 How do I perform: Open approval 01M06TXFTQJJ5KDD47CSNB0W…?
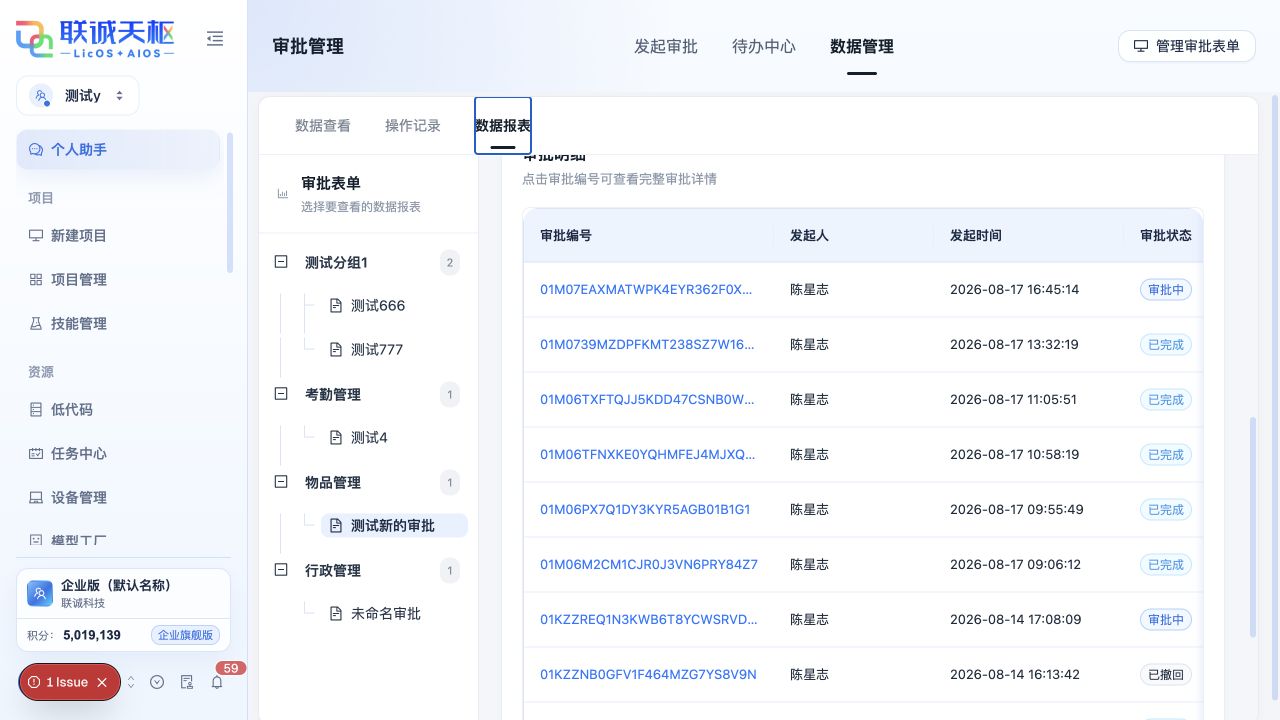click(647, 400)
